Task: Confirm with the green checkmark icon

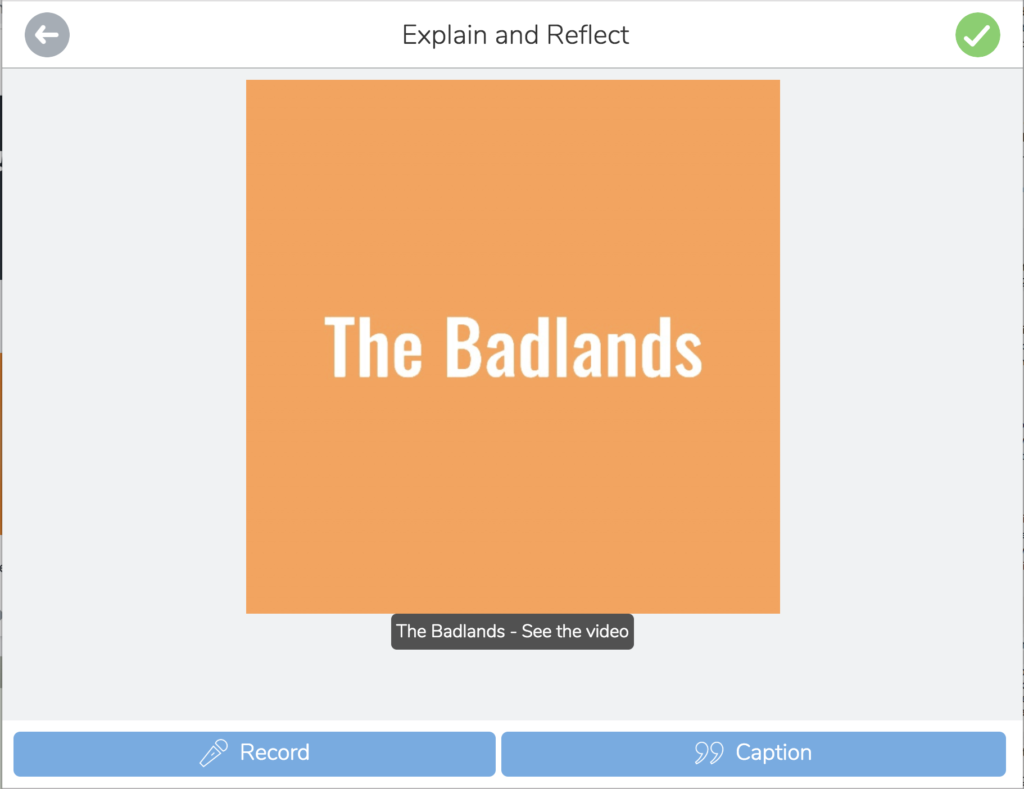Action: click(977, 36)
